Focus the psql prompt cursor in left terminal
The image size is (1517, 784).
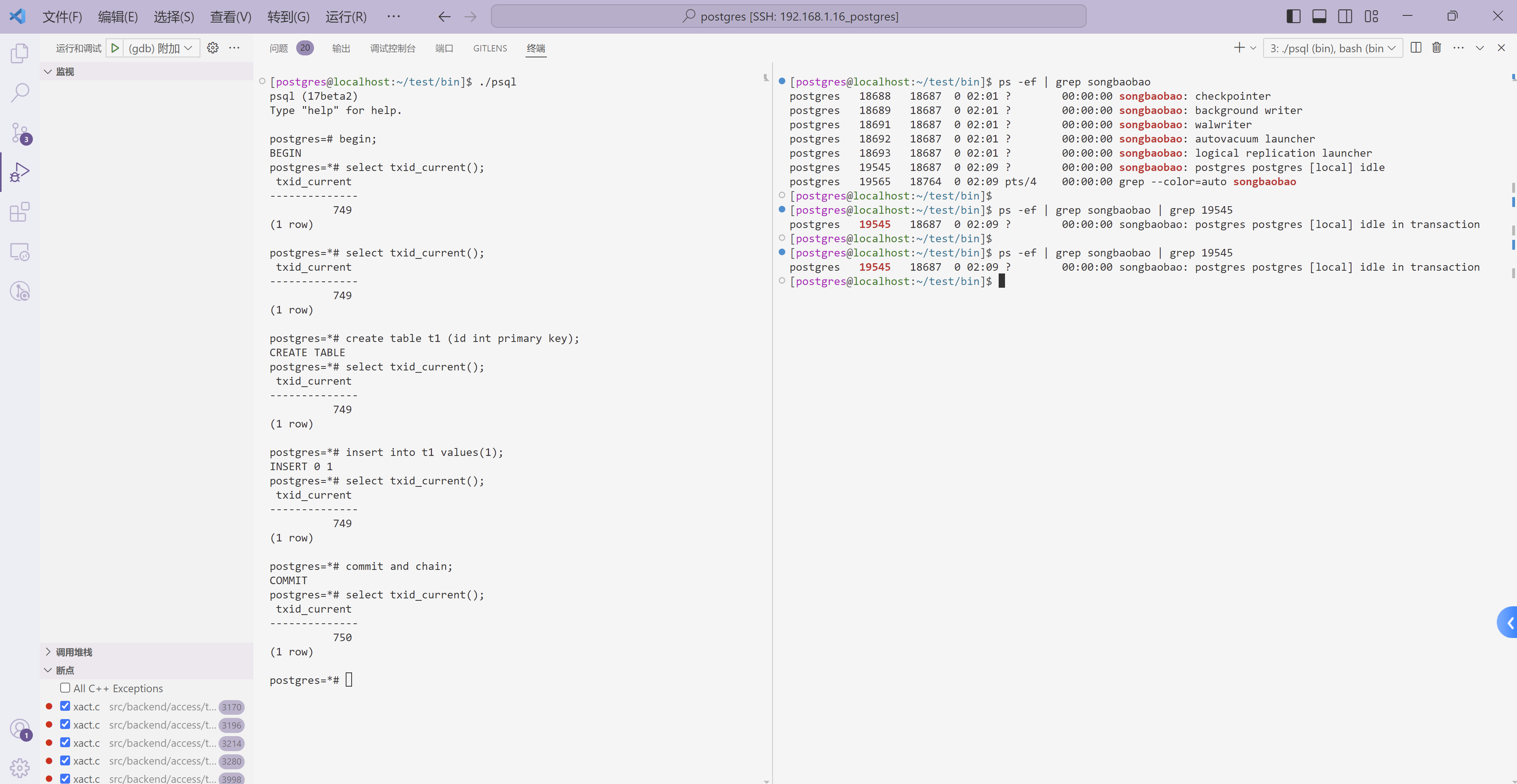tap(349, 680)
